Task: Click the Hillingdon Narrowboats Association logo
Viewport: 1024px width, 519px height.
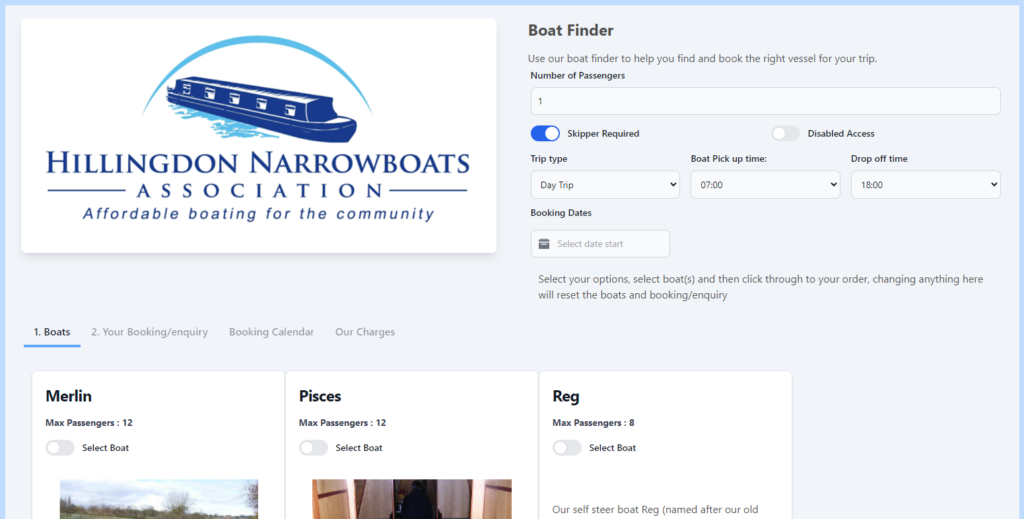Action: click(258, 135)
